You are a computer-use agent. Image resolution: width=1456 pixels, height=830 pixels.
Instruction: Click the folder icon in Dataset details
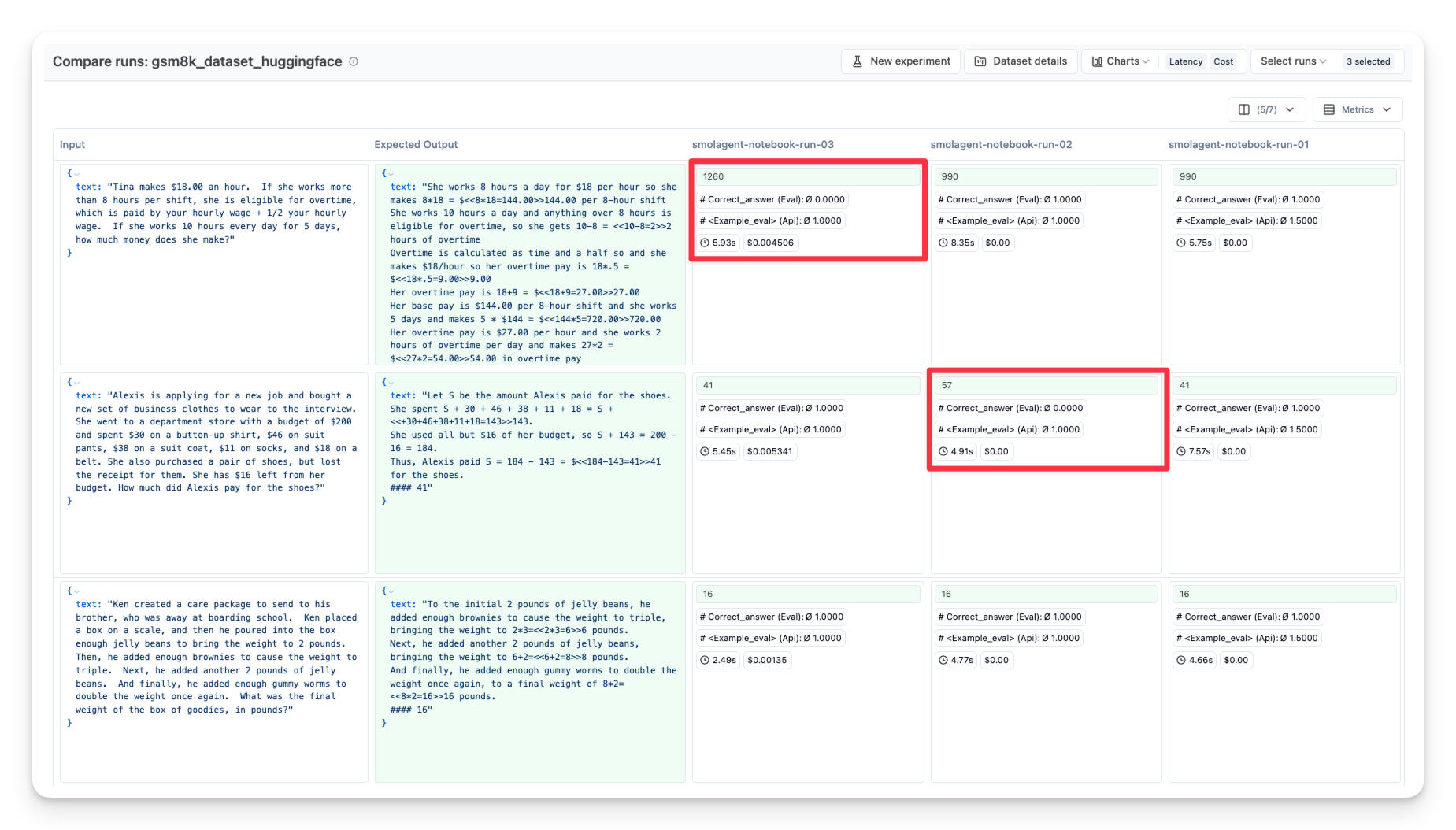tap(980, 61)
